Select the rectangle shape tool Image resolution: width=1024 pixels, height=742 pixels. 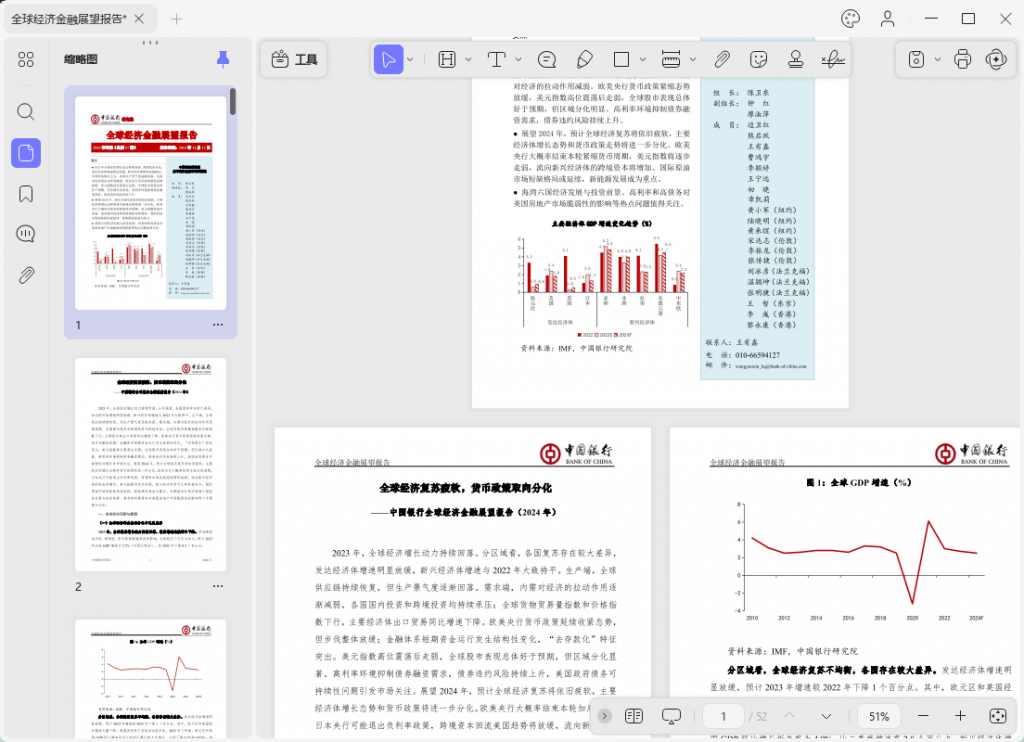pos(621,59)
